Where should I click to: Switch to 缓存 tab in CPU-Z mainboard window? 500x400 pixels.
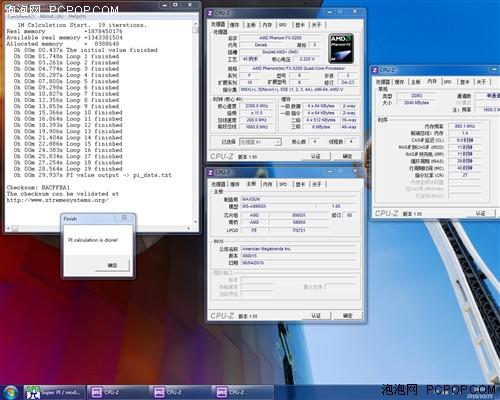pyautogui.click(x=235, y=184)
